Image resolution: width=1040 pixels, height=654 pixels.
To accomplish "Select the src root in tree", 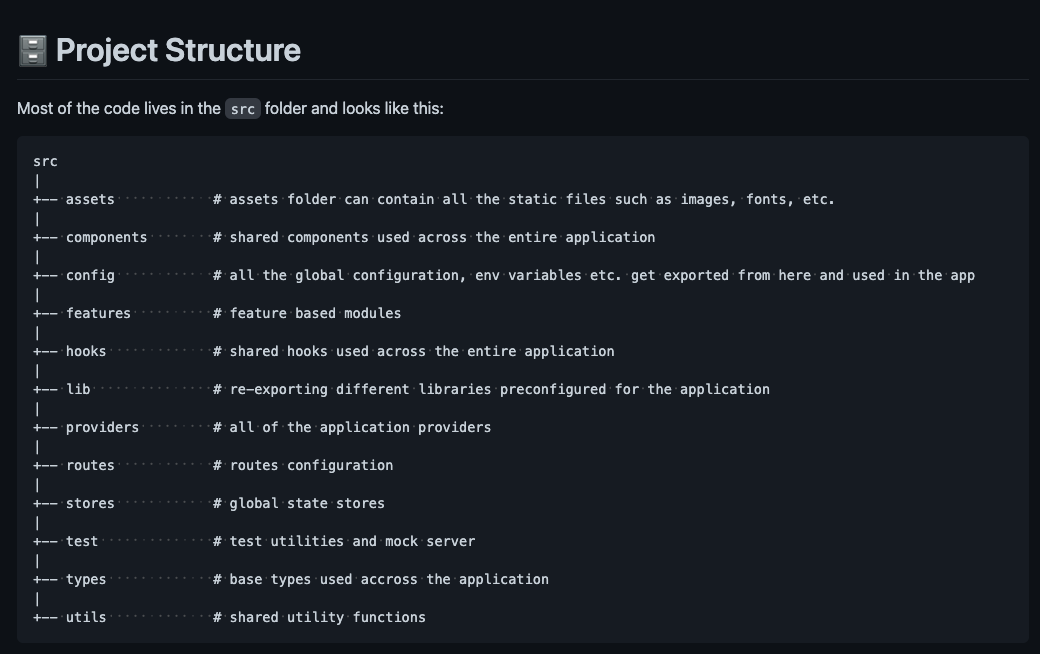I will point(45,161).
